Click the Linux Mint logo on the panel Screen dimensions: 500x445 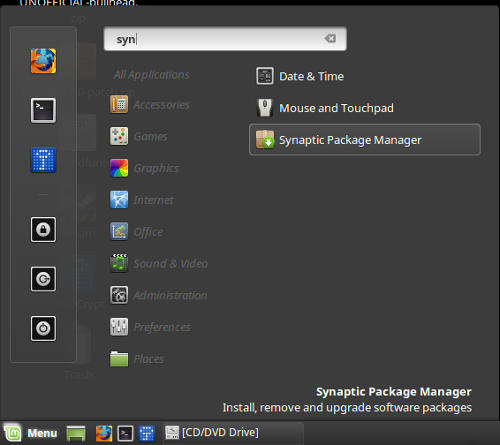[12, 433]
